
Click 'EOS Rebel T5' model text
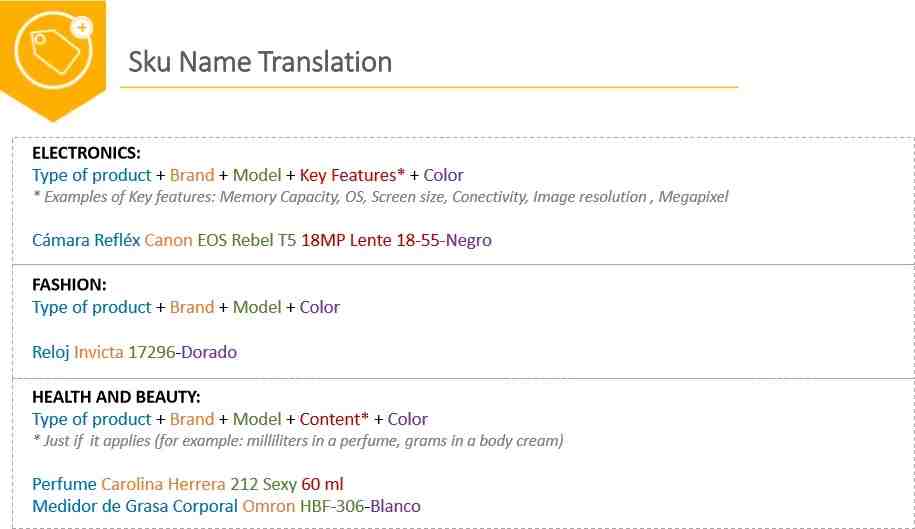point(247,240)
